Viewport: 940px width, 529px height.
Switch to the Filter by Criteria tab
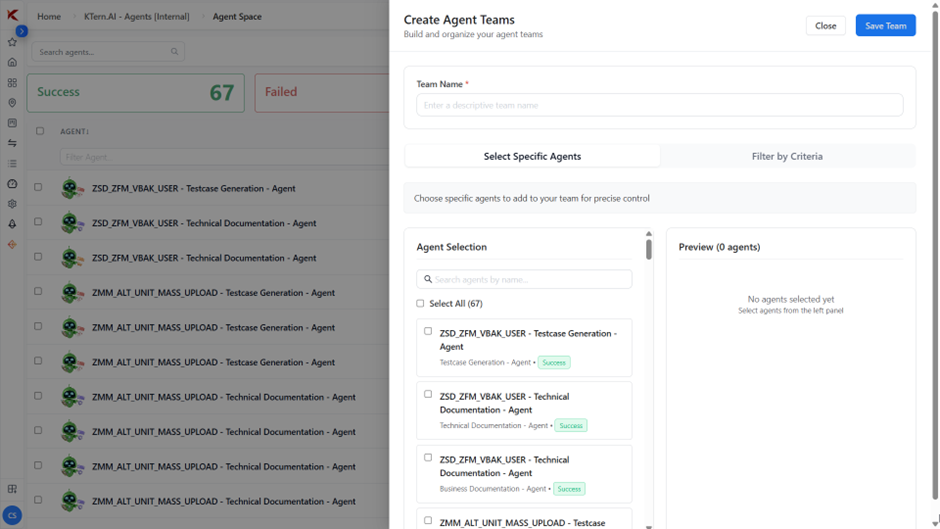click(x=787, y=156)
